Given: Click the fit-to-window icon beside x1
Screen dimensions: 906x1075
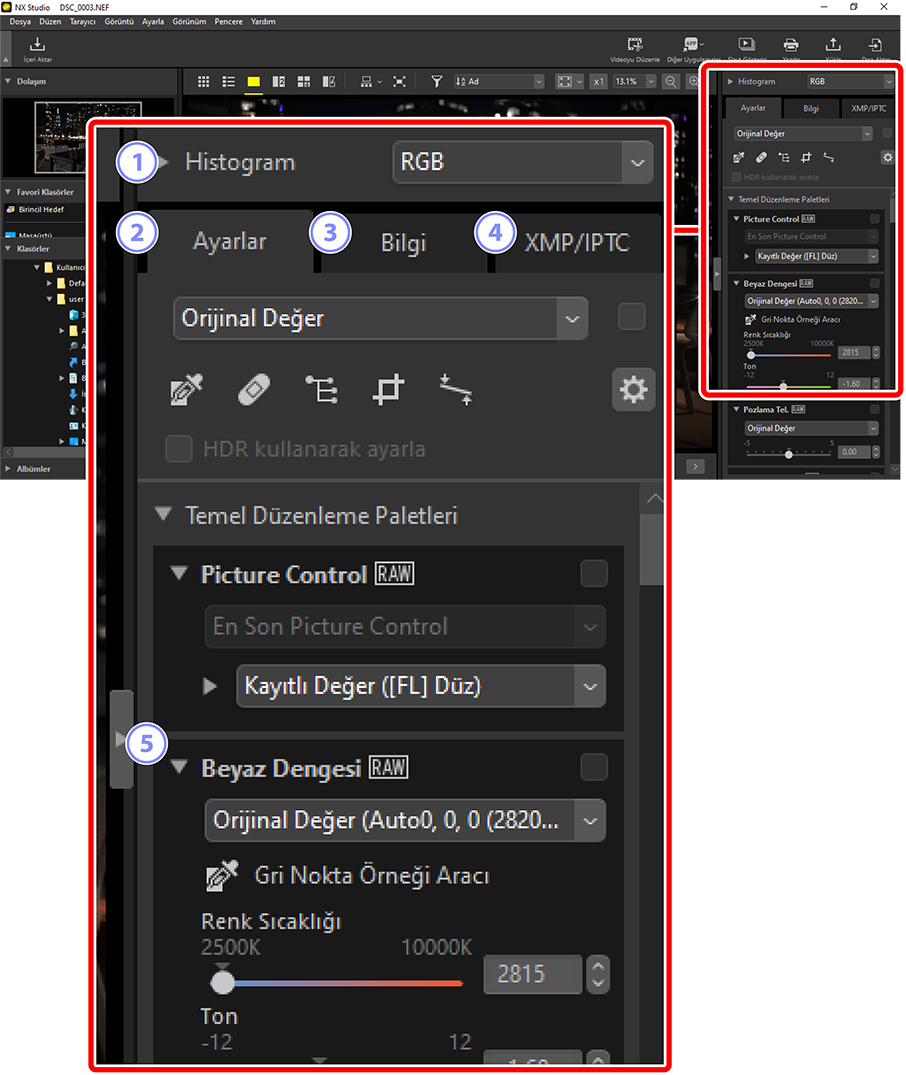Looking at the screenshot, I should click(x=564, y=82).
